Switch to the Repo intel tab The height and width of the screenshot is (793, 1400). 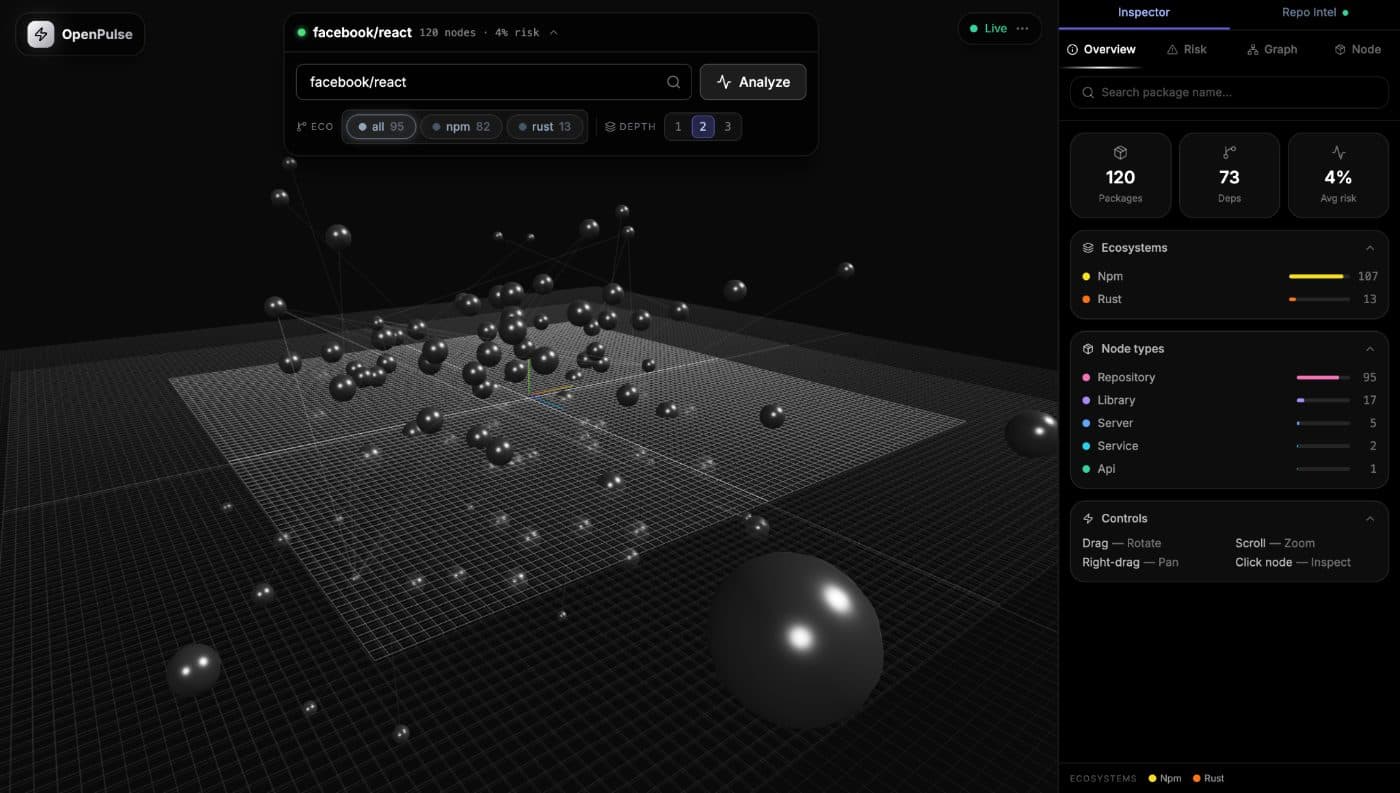coord(1315,13)
